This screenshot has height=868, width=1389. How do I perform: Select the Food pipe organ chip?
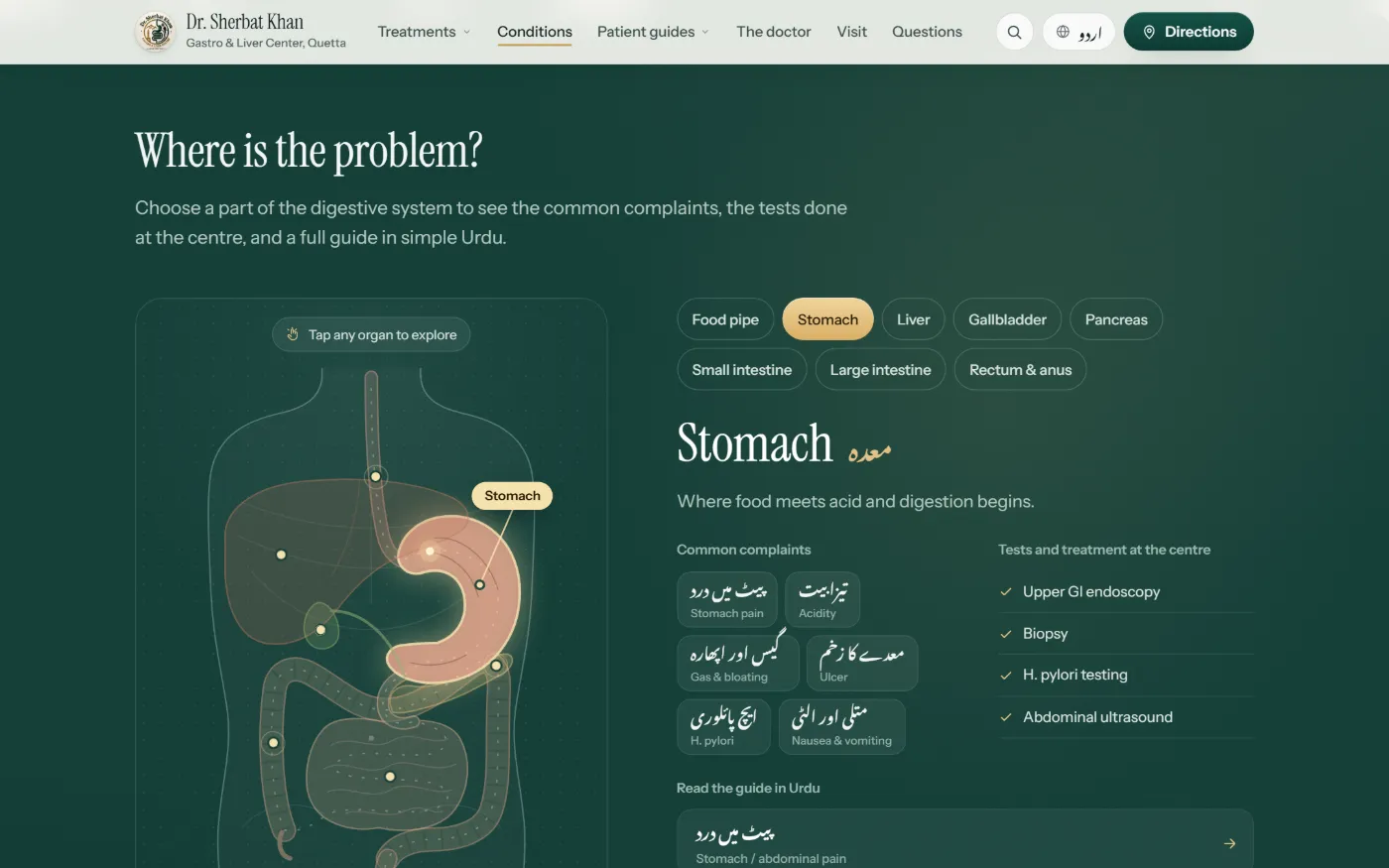coord(725,319)
